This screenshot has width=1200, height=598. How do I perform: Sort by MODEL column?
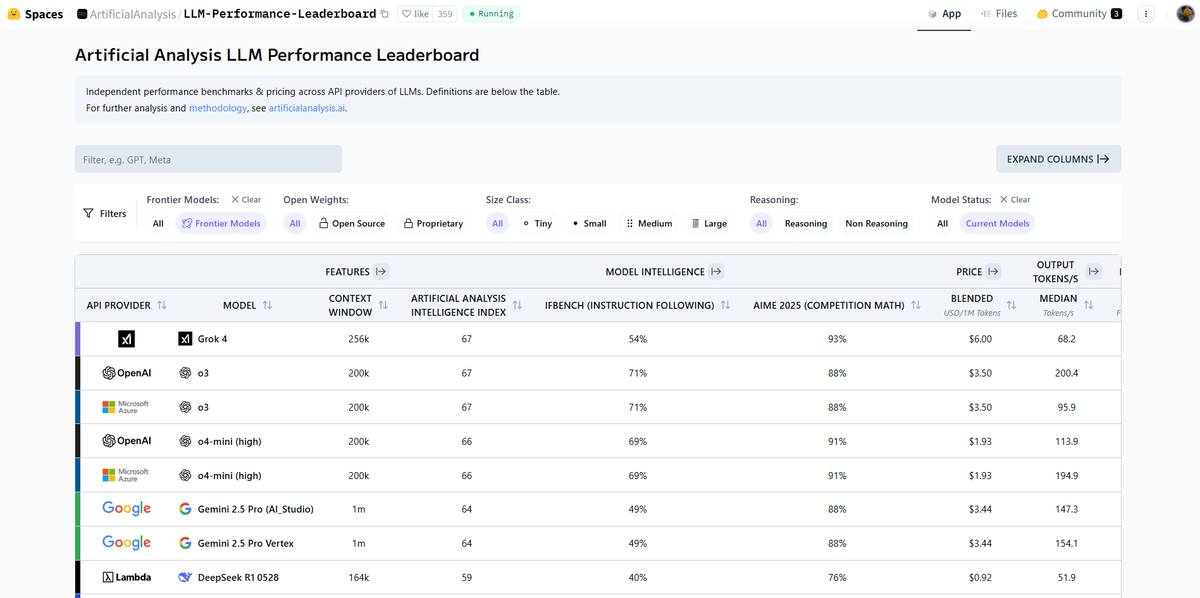click(267, 305)
